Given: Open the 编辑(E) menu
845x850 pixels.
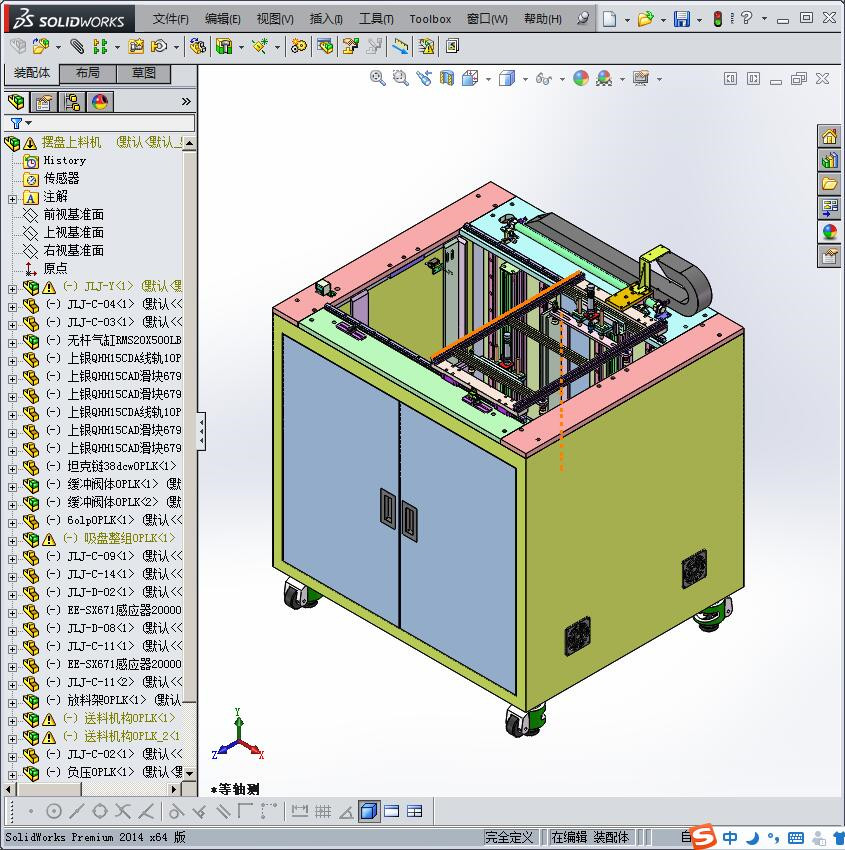Looking at the screenshot, I should [x=223, y=19].
